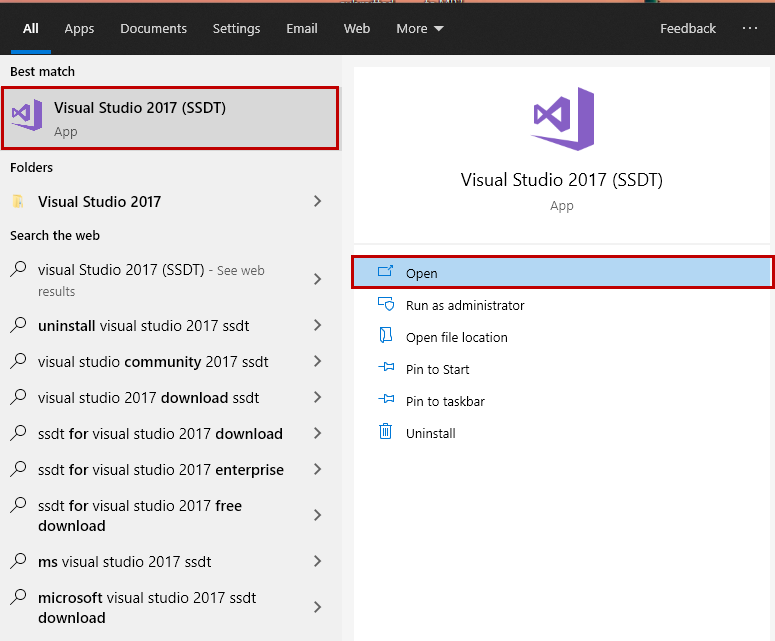Switch to the Apps filter tab

pos(79,28)
